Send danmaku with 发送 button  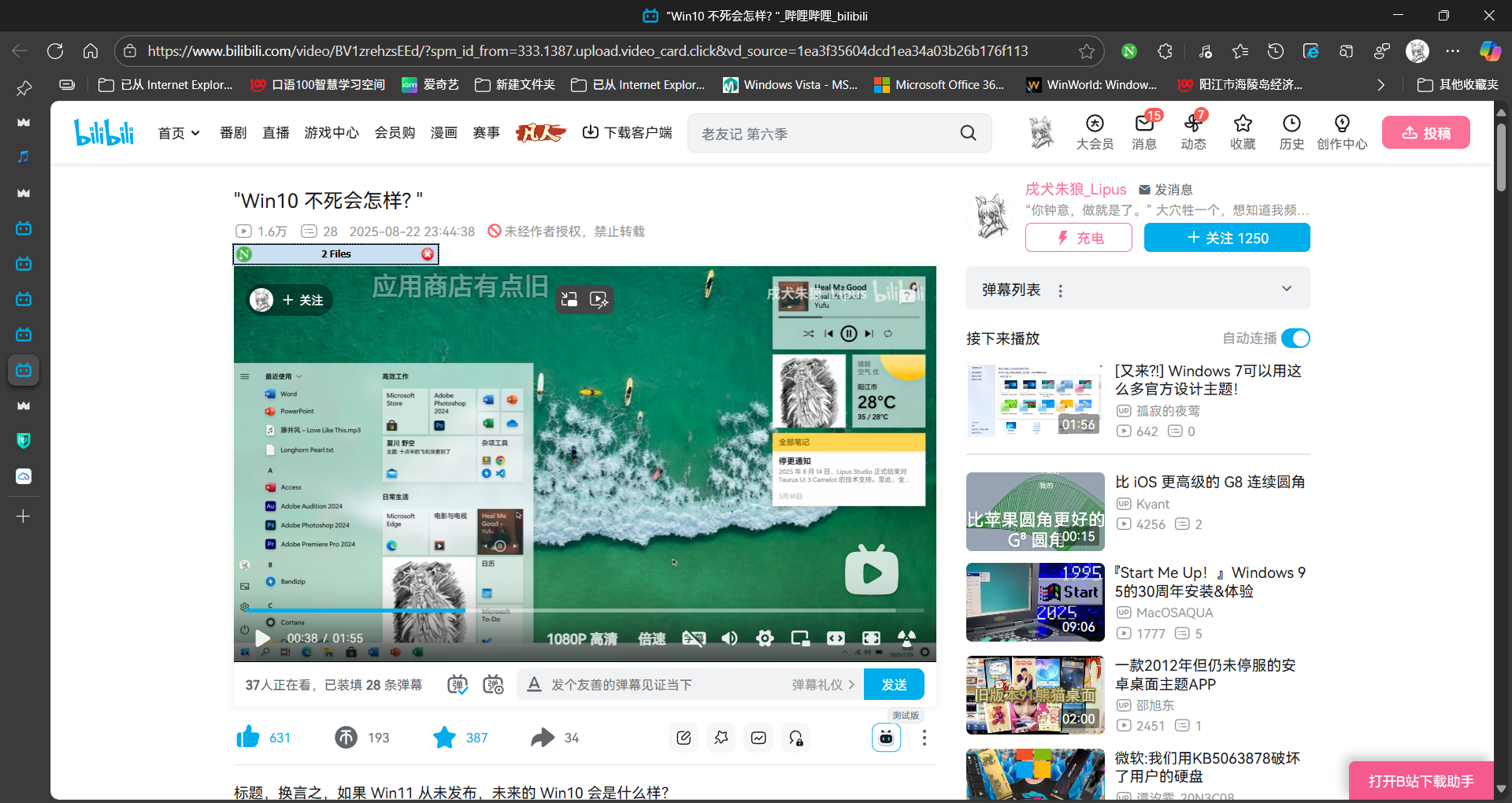click(x=894, y=684)
